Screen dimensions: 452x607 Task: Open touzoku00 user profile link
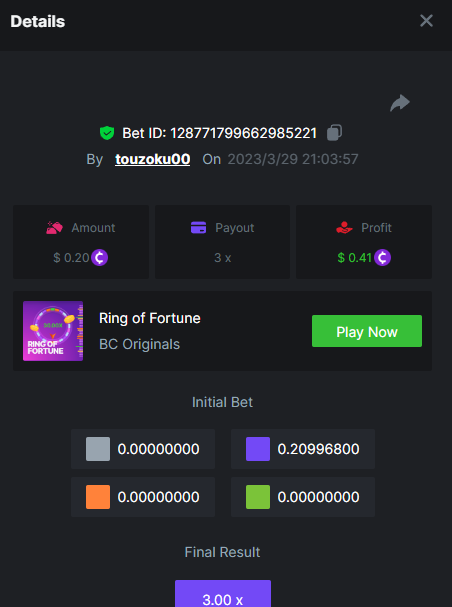point(152,159)
